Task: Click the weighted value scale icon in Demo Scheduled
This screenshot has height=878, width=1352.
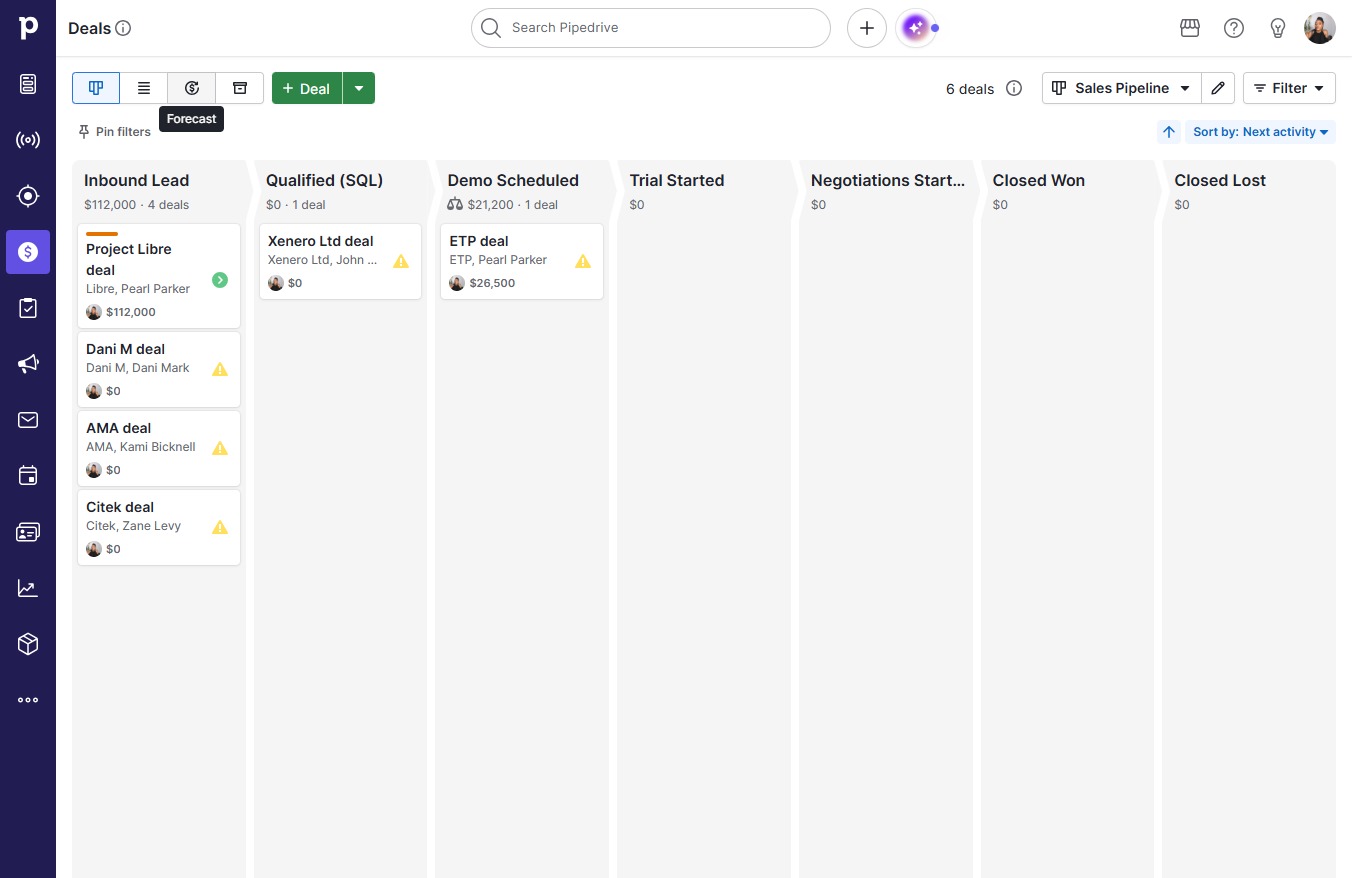Action: [x=455, y=205]
